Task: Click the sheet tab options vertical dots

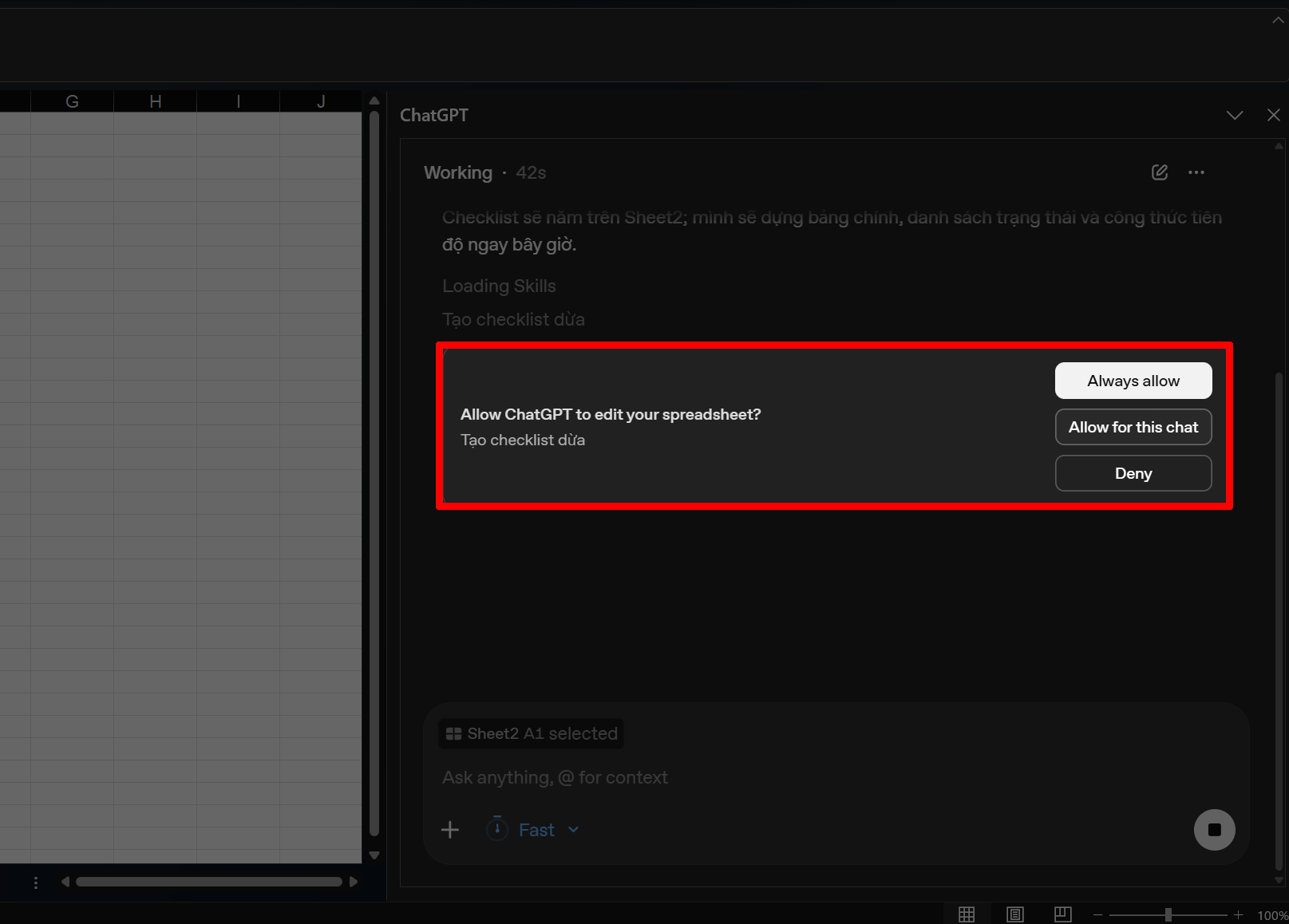Action: [x=35, y=882]
